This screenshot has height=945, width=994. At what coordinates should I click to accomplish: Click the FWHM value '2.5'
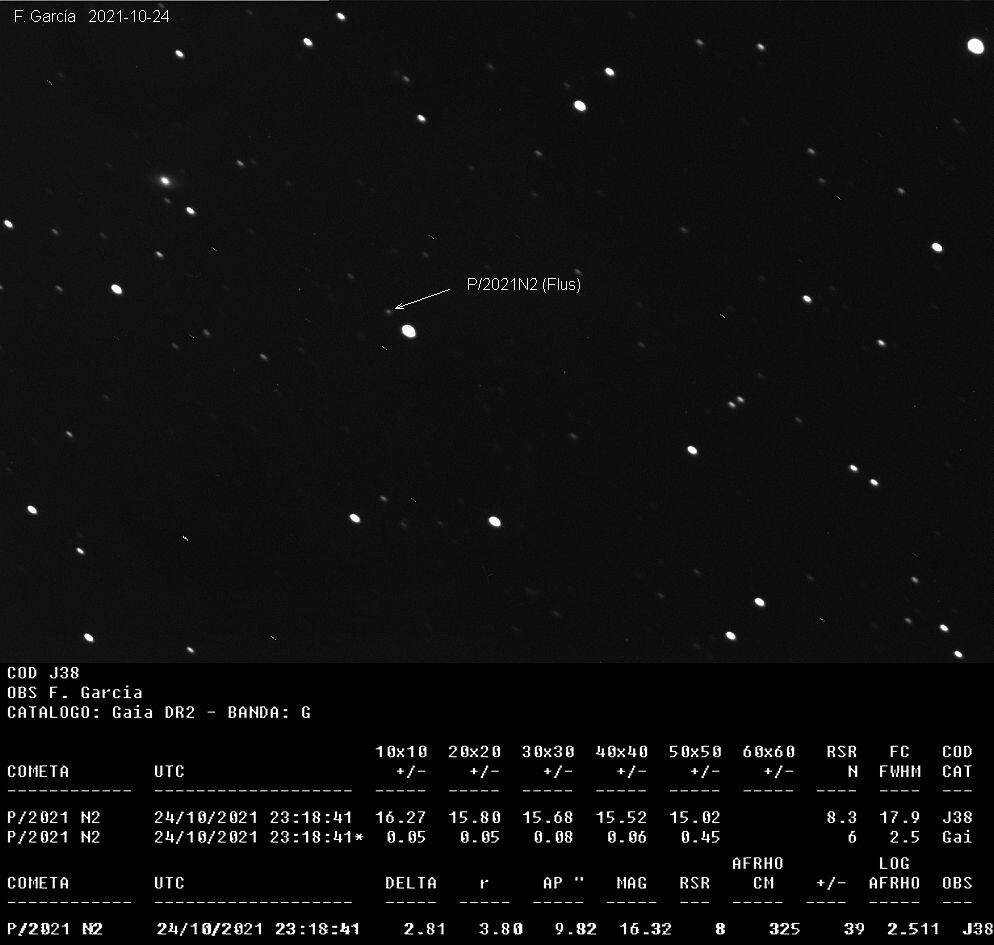pos(905,837)
